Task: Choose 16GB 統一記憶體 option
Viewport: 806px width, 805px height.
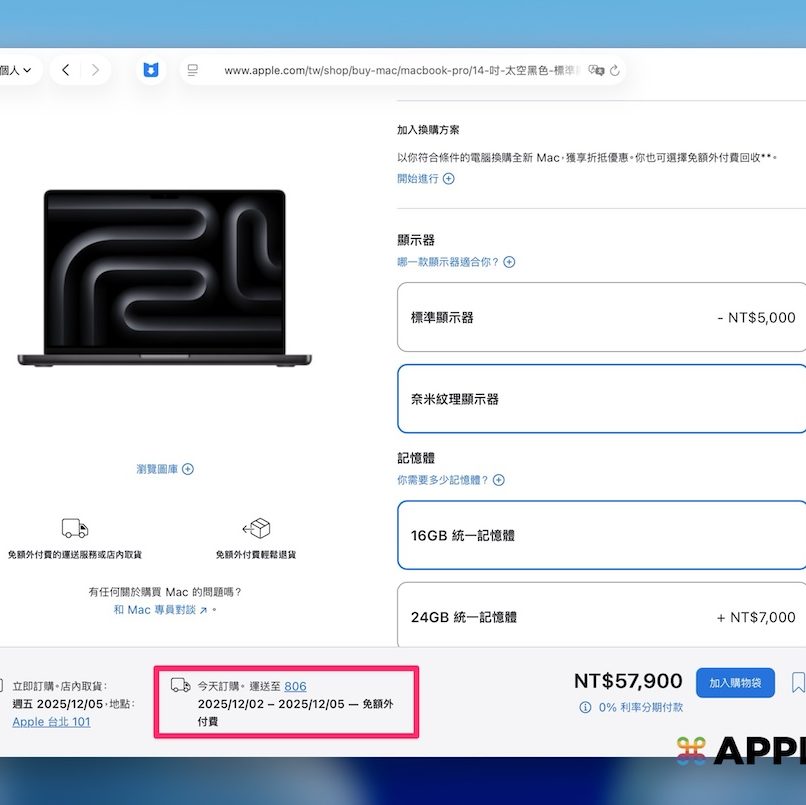Action: [601, 535]
